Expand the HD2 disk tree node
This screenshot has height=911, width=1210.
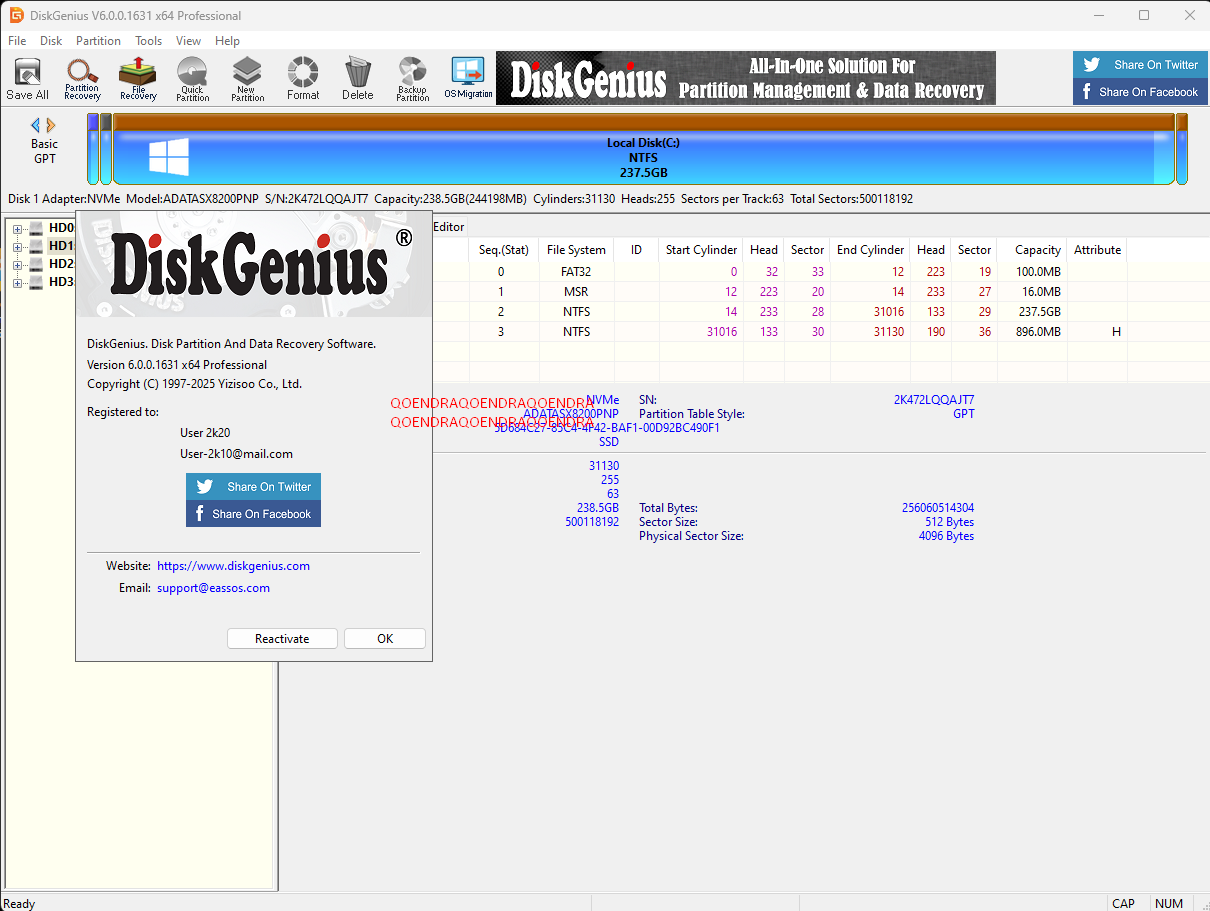pos(17,265)
